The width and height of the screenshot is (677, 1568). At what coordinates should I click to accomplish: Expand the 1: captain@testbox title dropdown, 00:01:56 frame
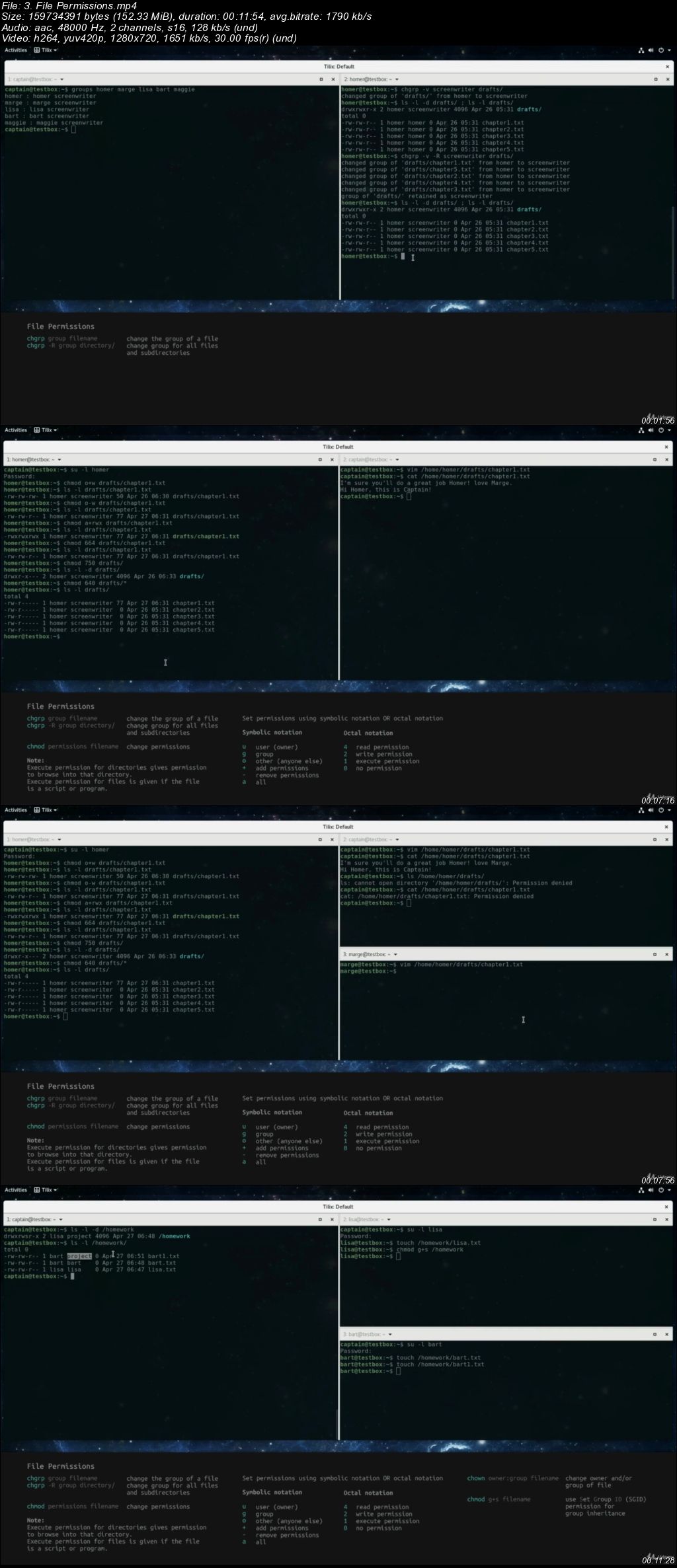coord(61,79)
